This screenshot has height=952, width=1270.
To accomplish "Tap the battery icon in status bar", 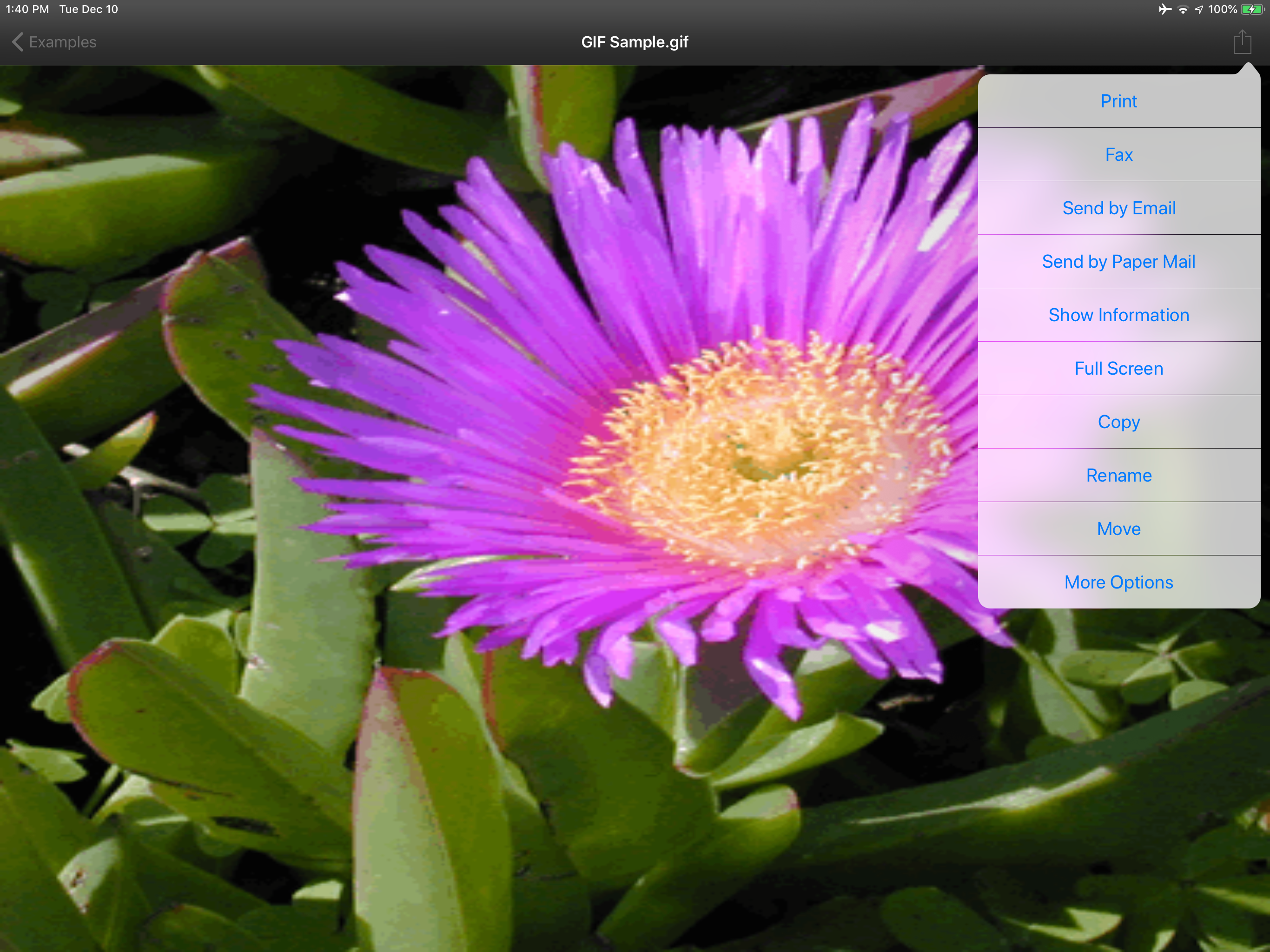I will click(1251, 9).
